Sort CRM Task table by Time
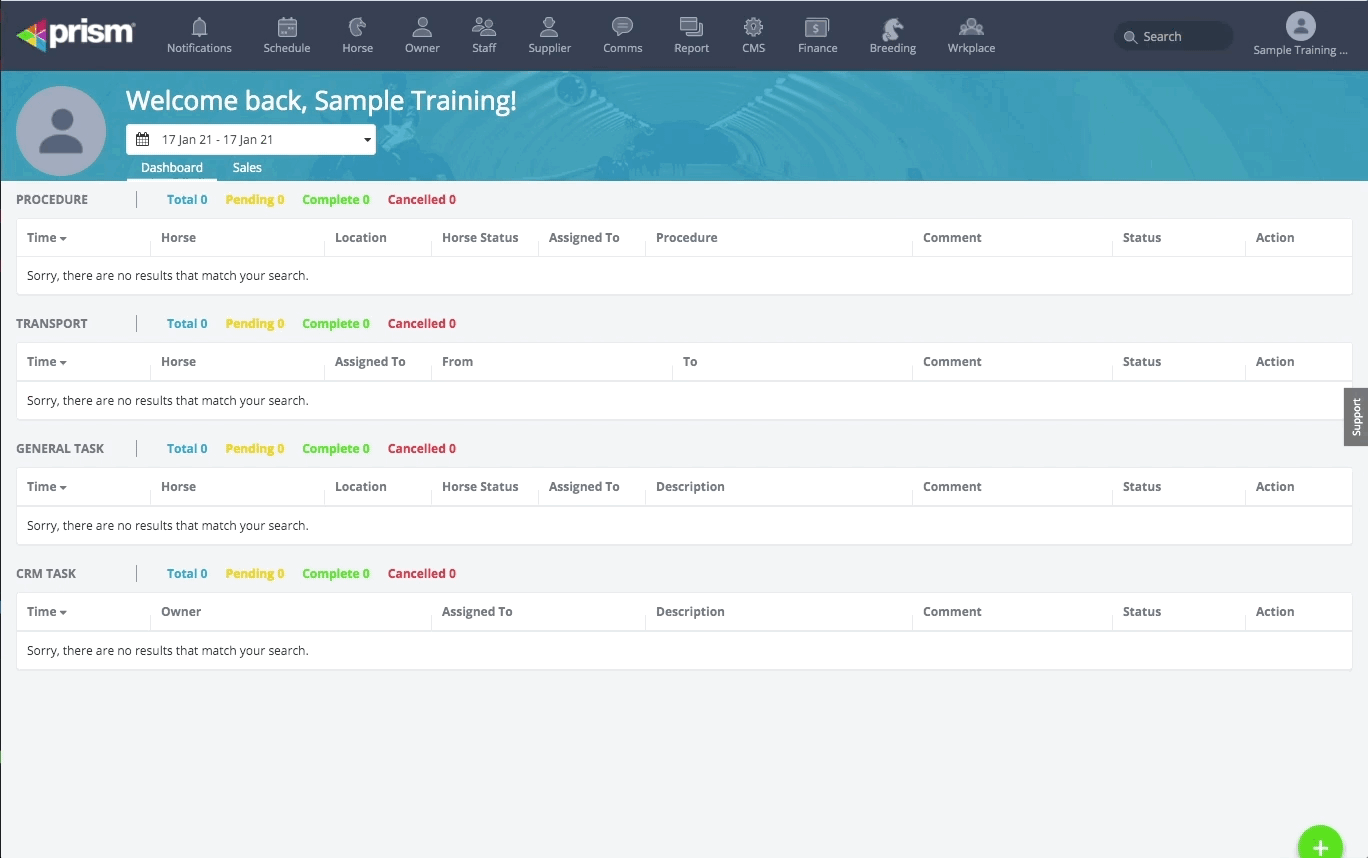 [47, 612]
